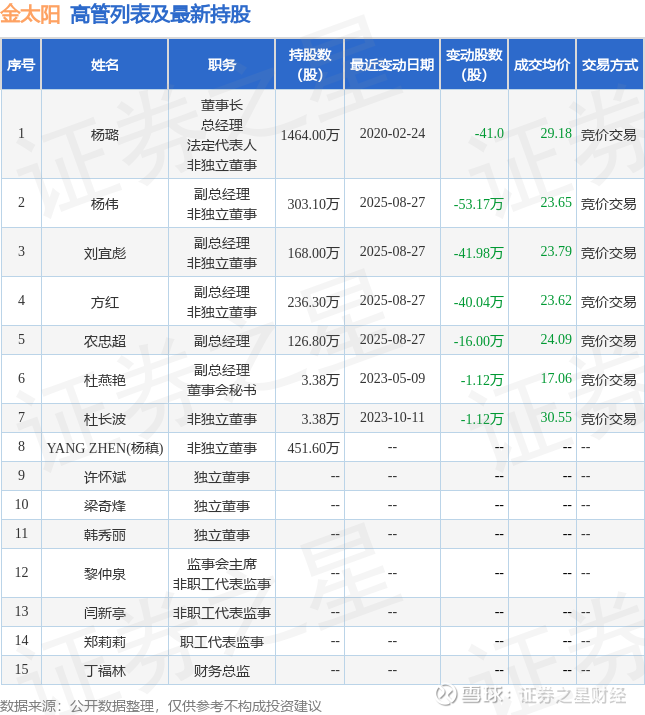Image resolution: width=645 pixels, height=715 pixels.
Task: Click the position 法定代表人
Action: [x=222, y=145]
